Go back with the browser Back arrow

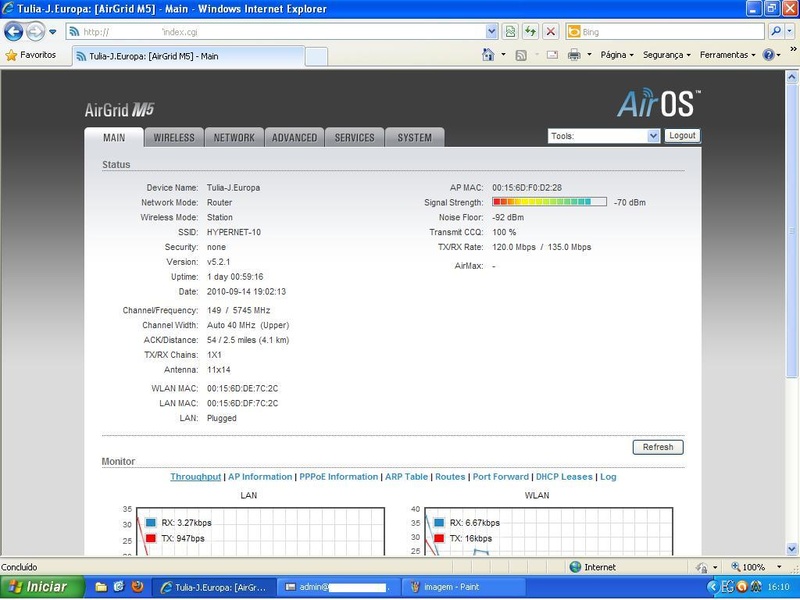pos(13,32)
